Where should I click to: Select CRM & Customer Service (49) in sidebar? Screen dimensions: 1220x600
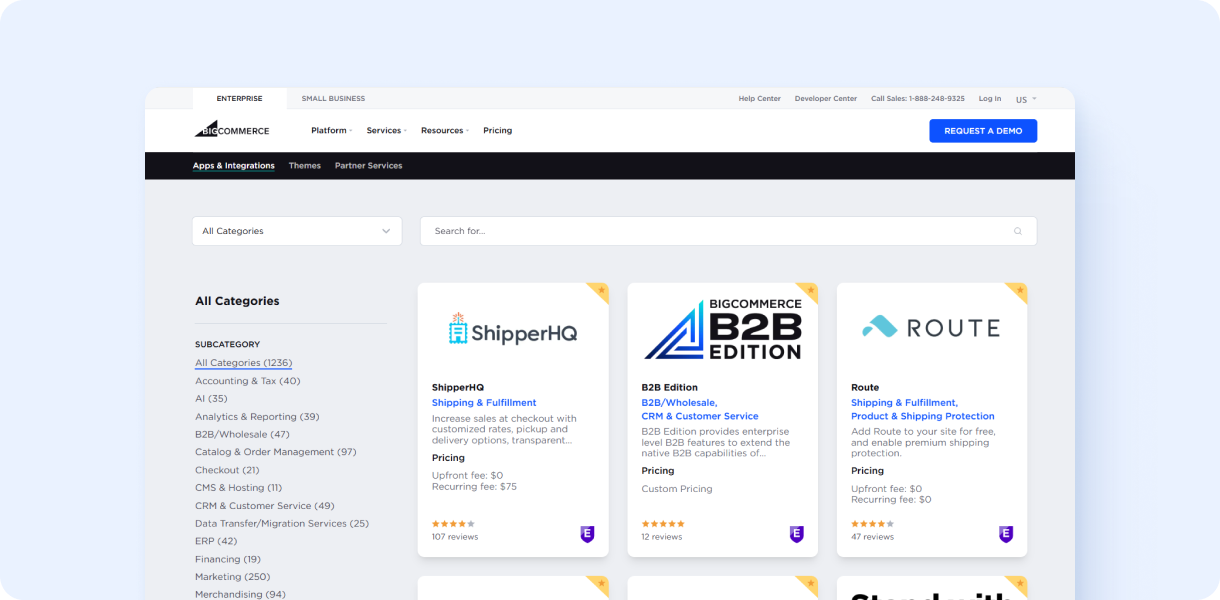point(265,506)
